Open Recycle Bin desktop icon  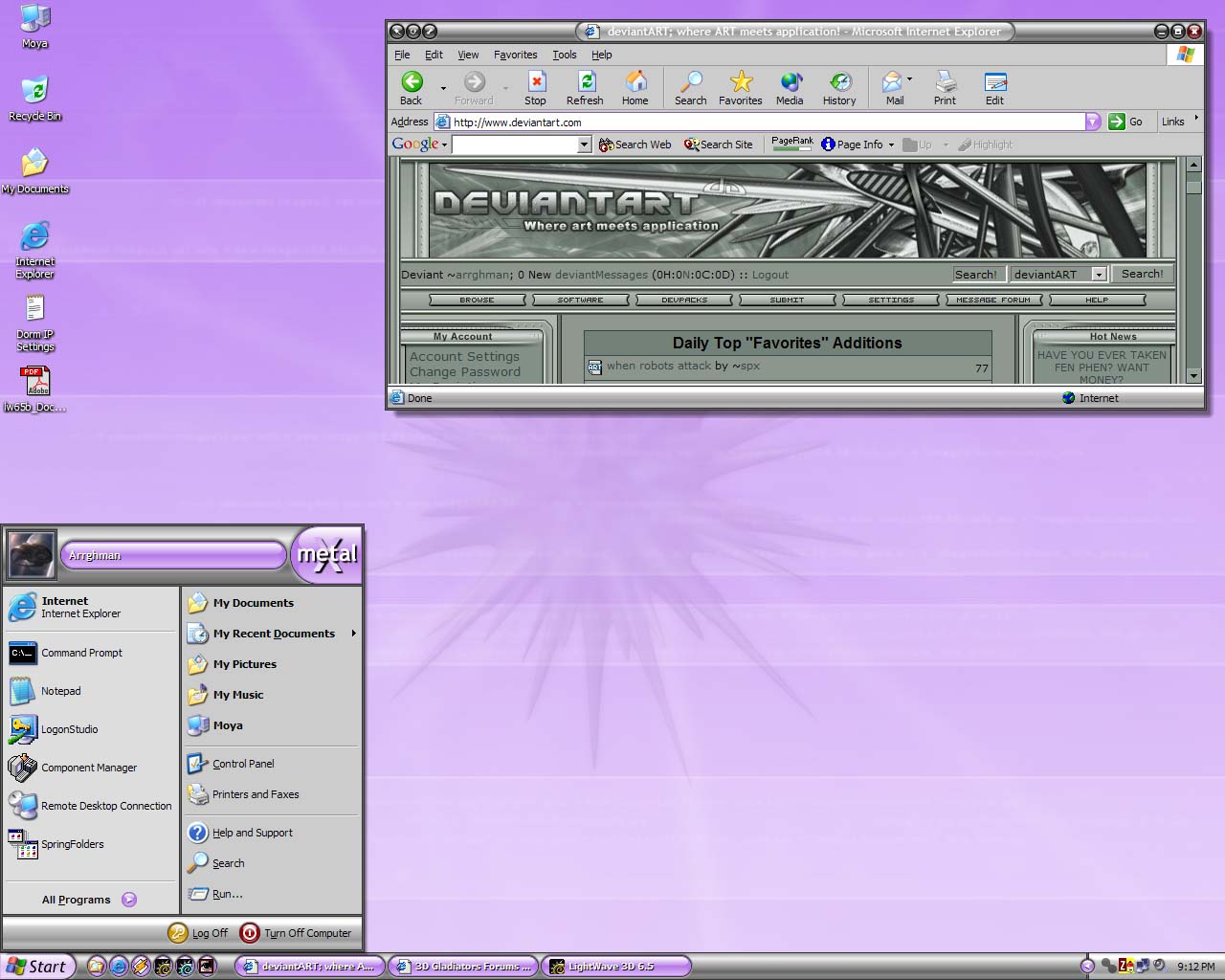tap(35, 99)
